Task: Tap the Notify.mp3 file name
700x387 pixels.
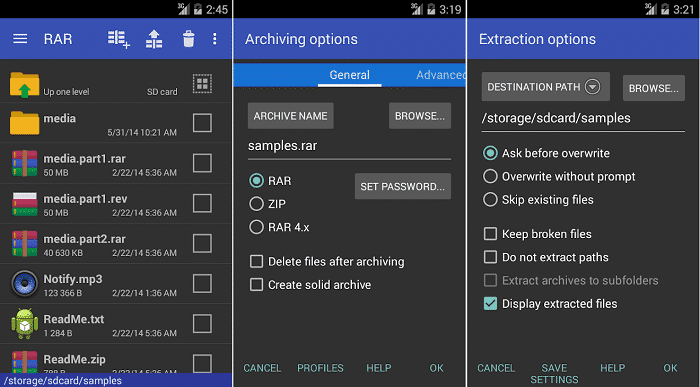Action: pos(73,279)
